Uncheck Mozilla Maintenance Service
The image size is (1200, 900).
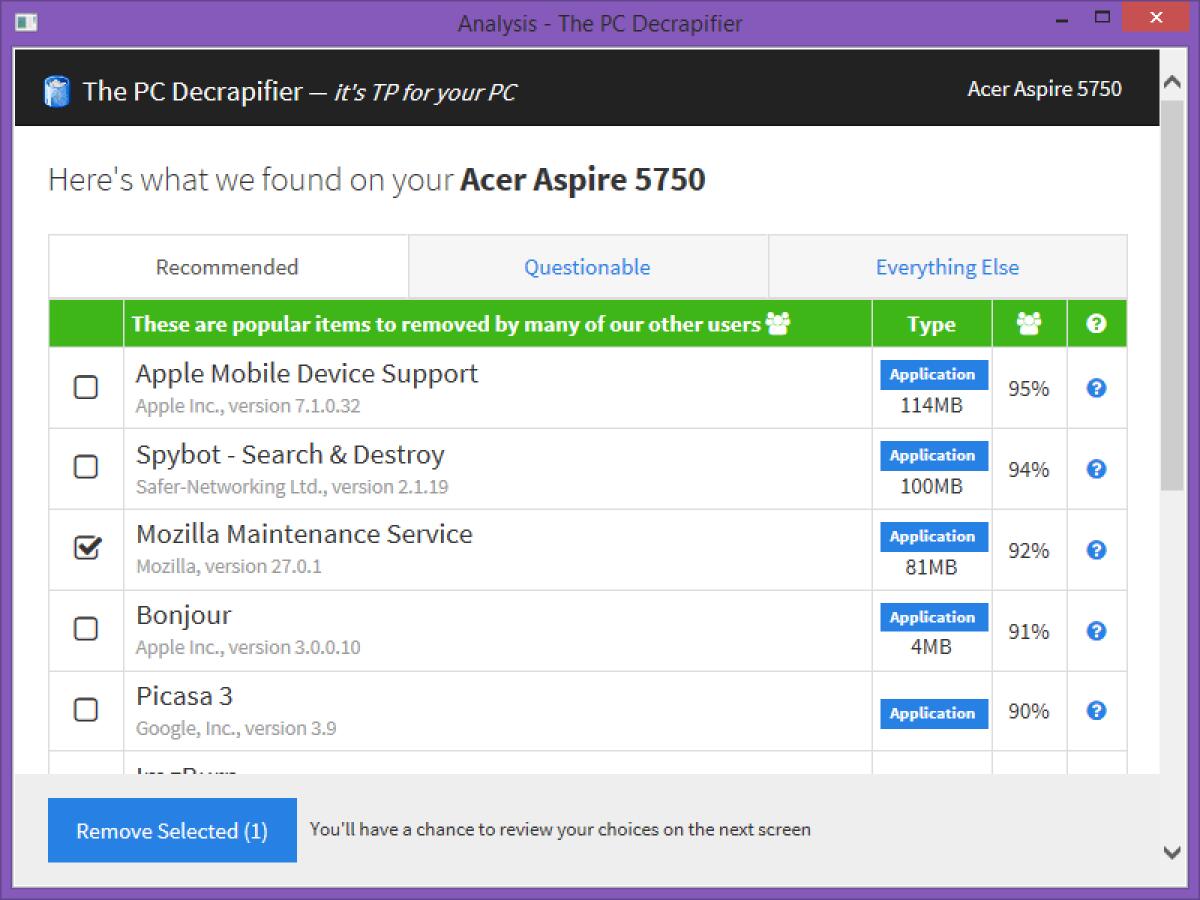86,549
